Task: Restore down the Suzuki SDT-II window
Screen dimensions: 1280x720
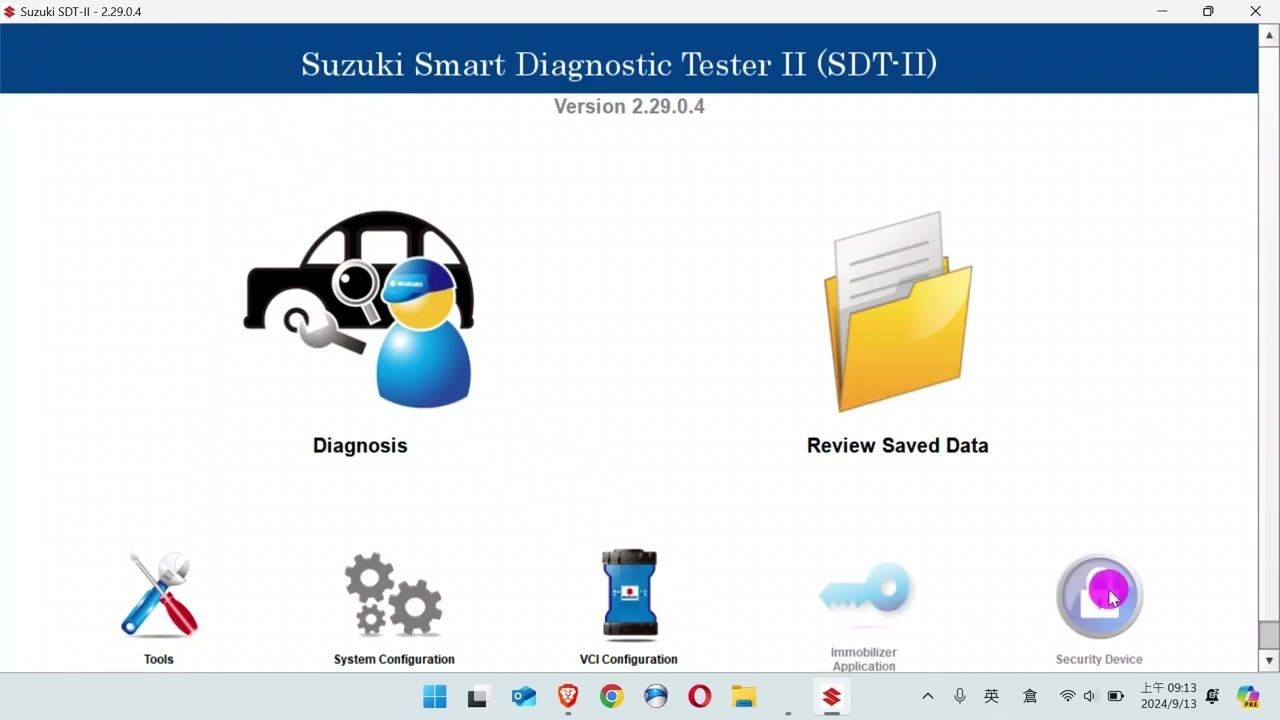Action: [1208, 12]
